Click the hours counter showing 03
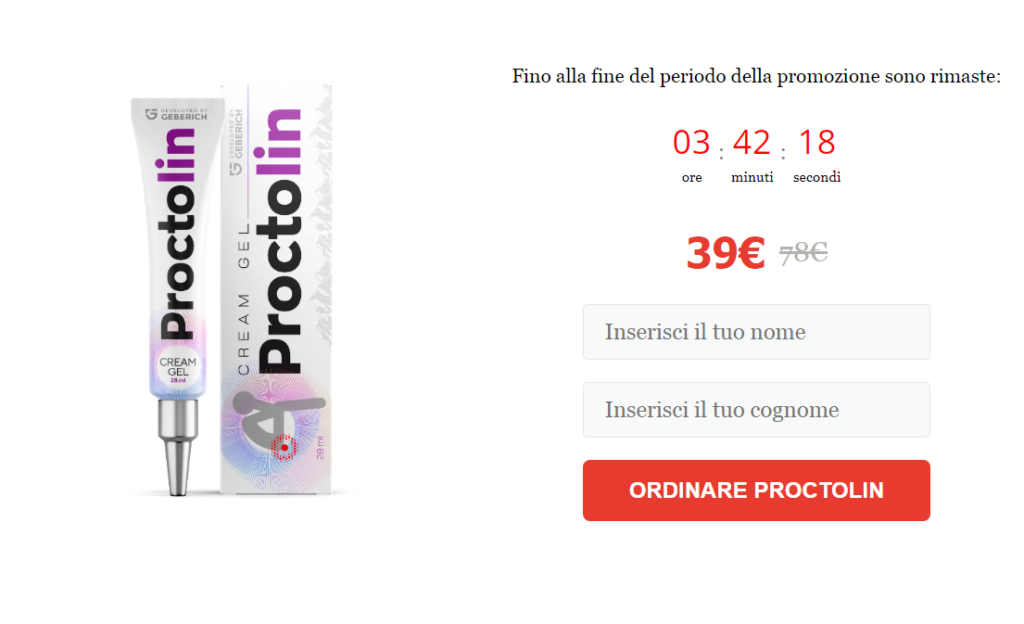Image resolution: width=1024 pixels, height=624 pixels. tap(692, 142)
